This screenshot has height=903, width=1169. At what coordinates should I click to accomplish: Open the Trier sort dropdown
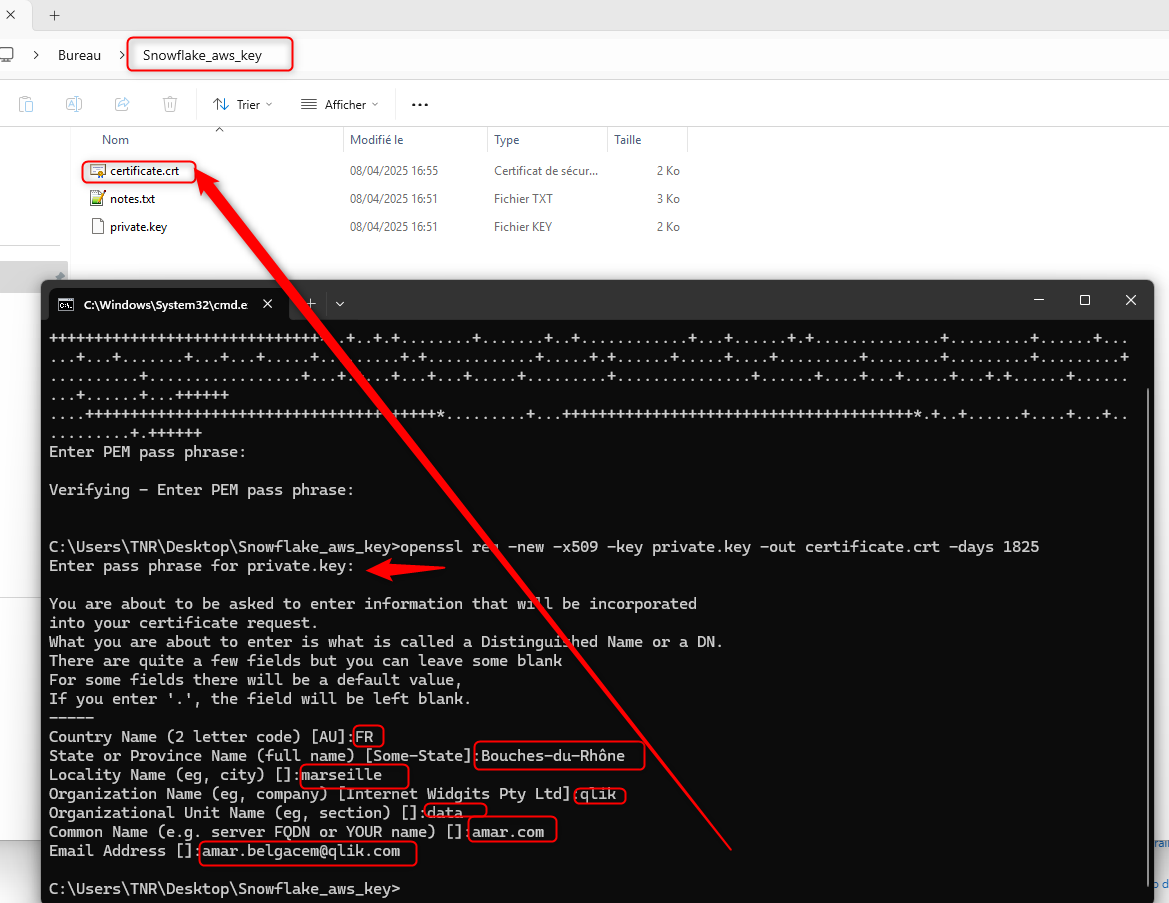pyautogui.click(x=243, y=104)
